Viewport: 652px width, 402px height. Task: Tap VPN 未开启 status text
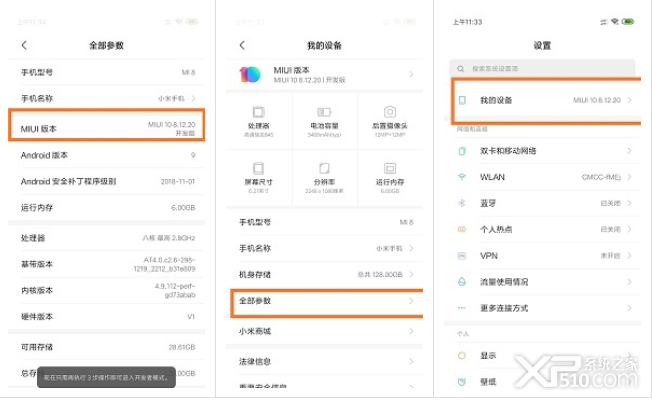pyautogui.click(x=610, y=256)
